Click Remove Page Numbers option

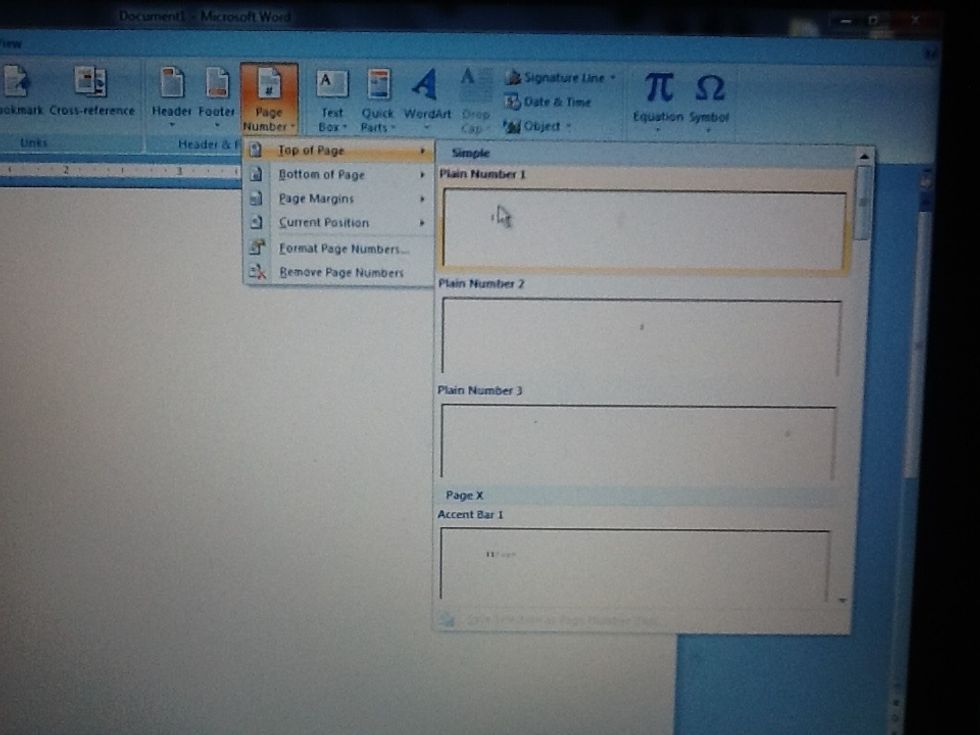pyautogui.click(x=341, y=273)
